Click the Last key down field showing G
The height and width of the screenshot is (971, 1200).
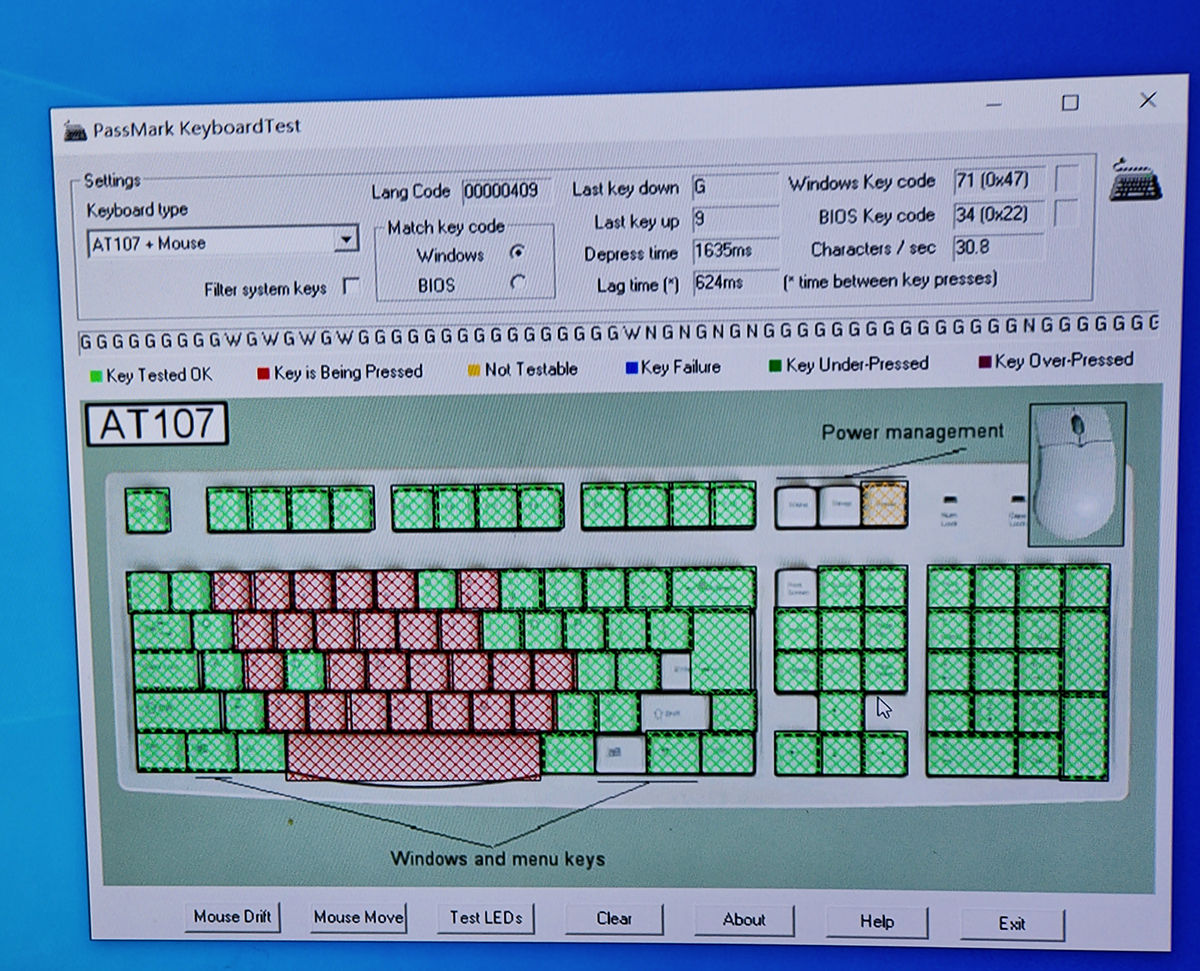(x=735, y=187)
